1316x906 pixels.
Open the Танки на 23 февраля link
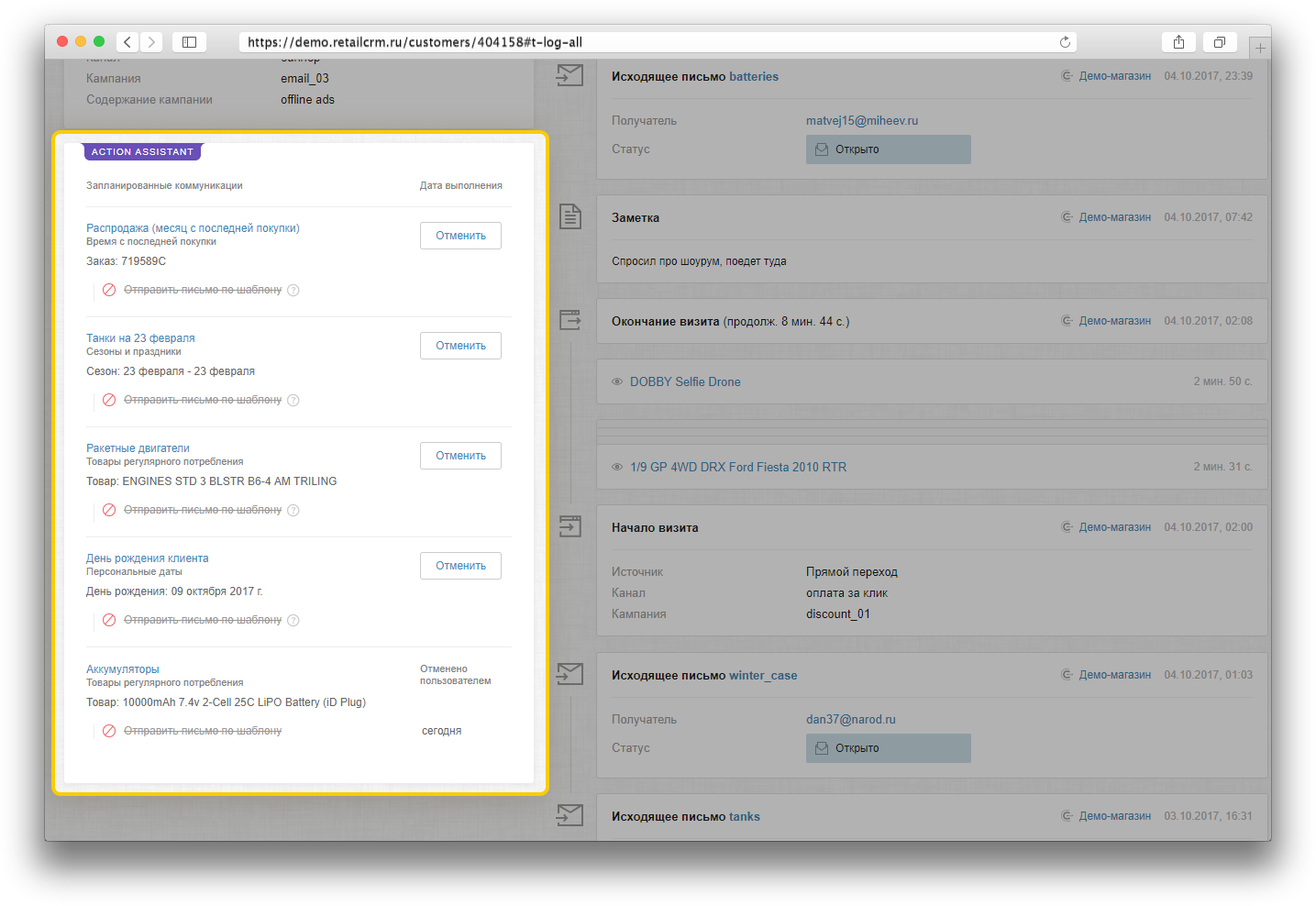(x=140, y=338)
